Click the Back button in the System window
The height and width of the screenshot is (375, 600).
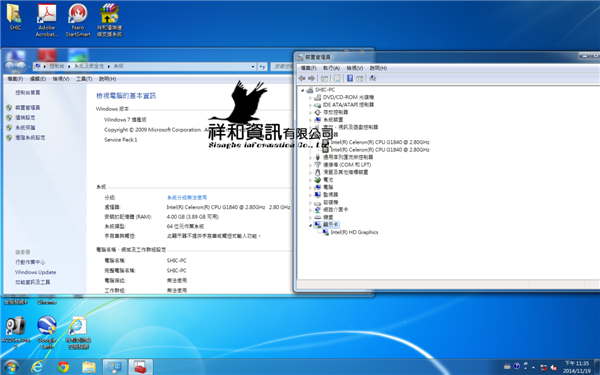click(x=10, y=67)
